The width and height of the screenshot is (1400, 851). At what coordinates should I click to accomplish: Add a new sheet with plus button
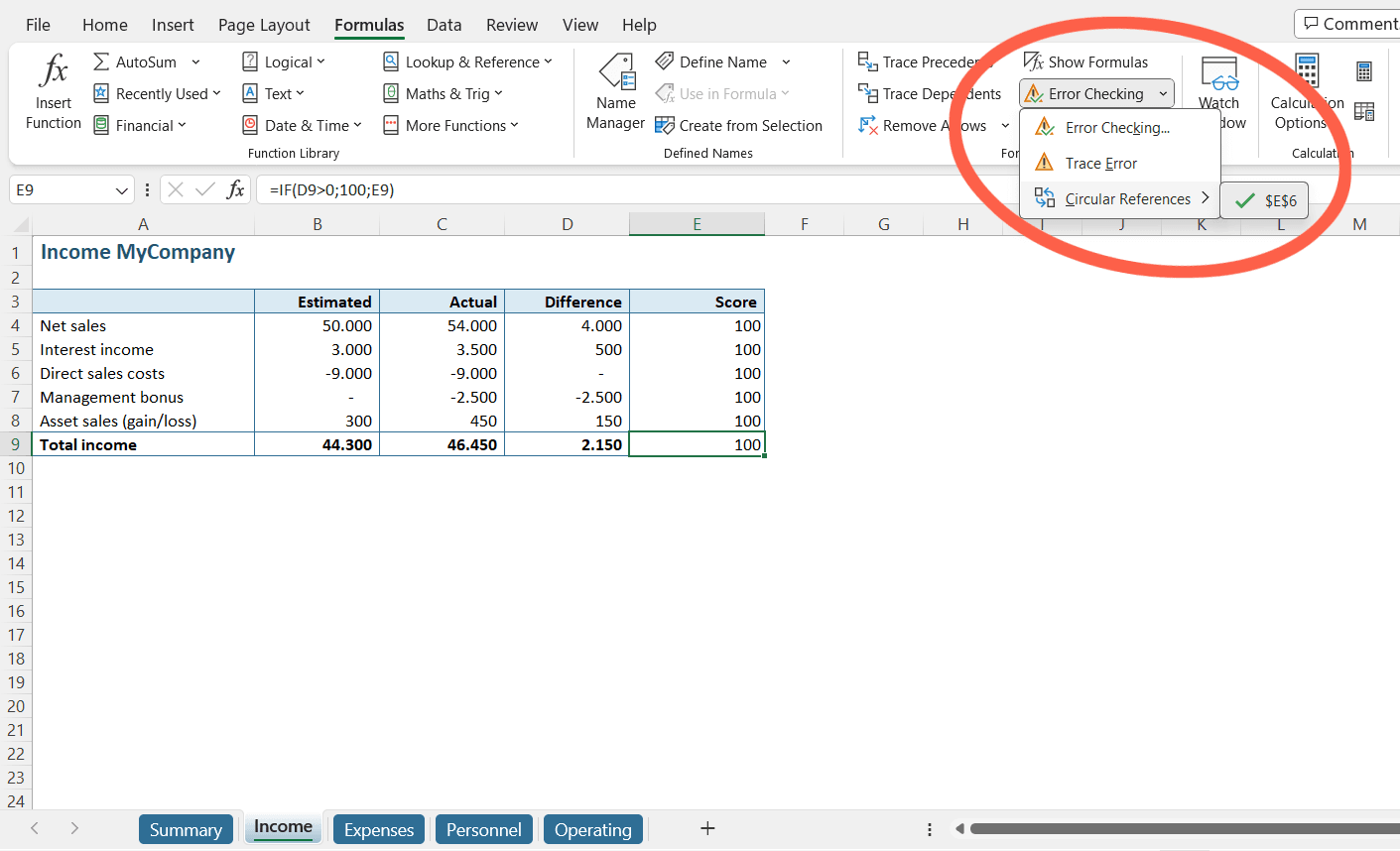point(707,828)
